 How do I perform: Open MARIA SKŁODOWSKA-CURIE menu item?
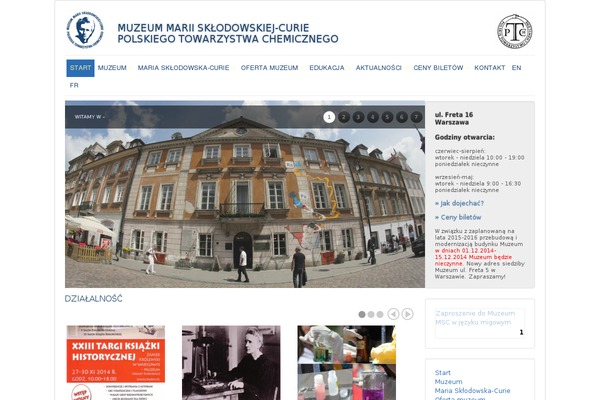coord(183,68)
